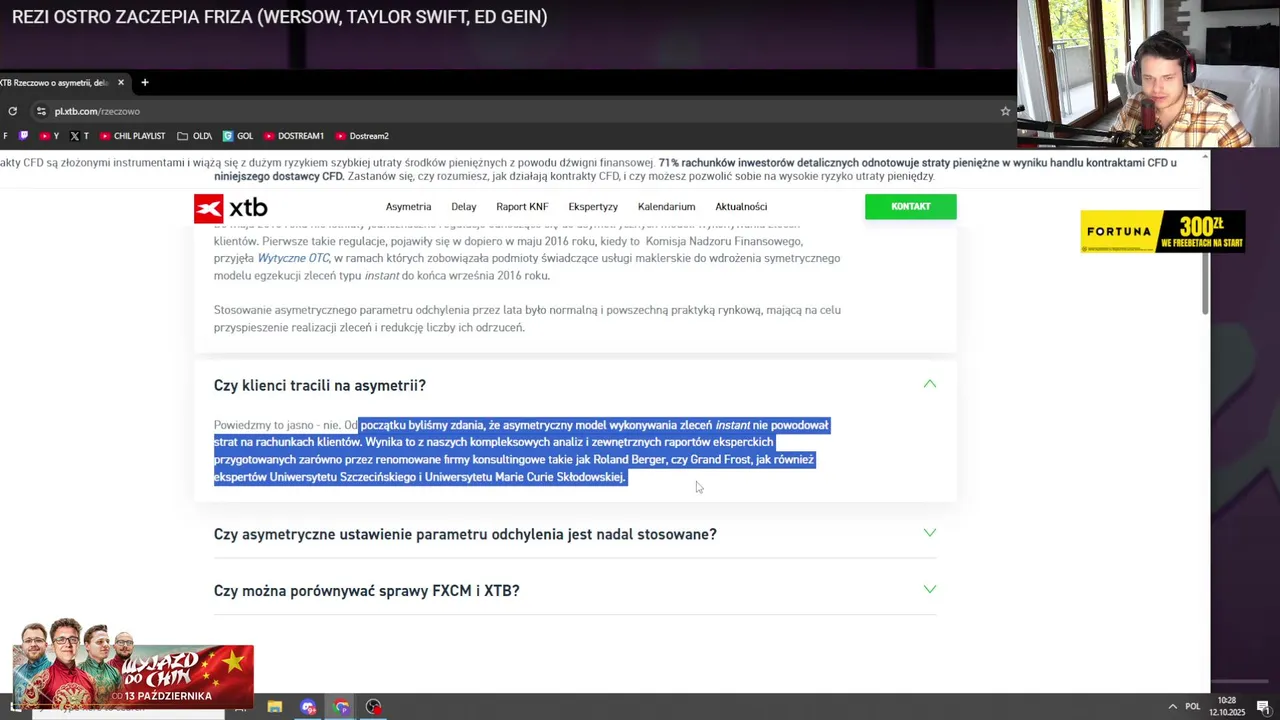Select the XTB Rzeczowo o asymetrii tab
This screenshot has height=720, width=1280.
(x=55, y=82)
